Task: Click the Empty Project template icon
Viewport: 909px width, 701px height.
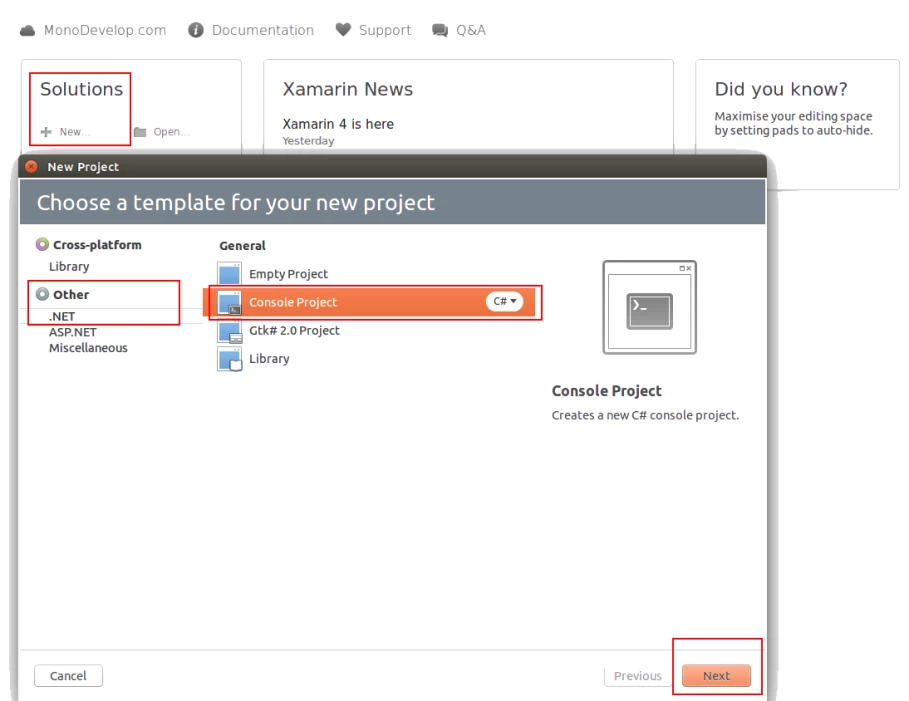Action: tap(230, 274)
